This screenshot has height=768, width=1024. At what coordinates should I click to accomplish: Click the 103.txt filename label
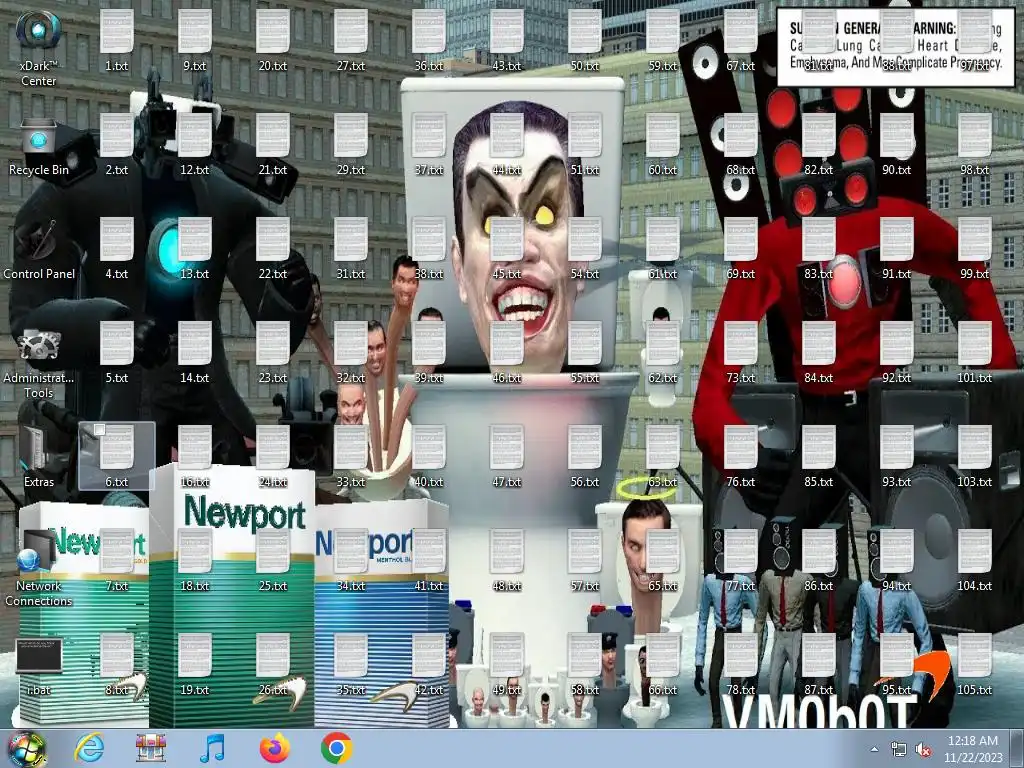pos(975,482)
